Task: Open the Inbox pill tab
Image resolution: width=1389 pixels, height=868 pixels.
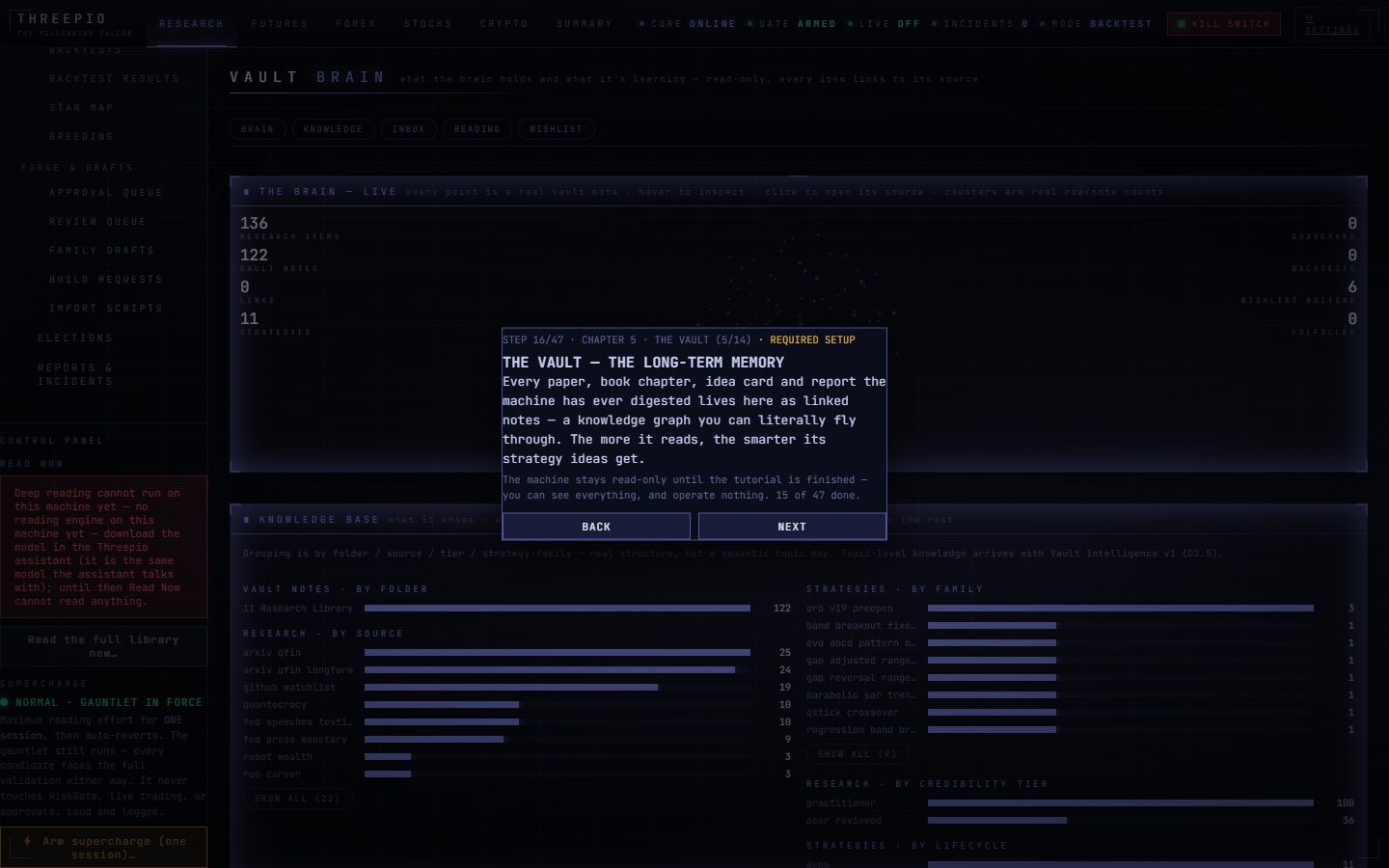Action: coord(409,129)
